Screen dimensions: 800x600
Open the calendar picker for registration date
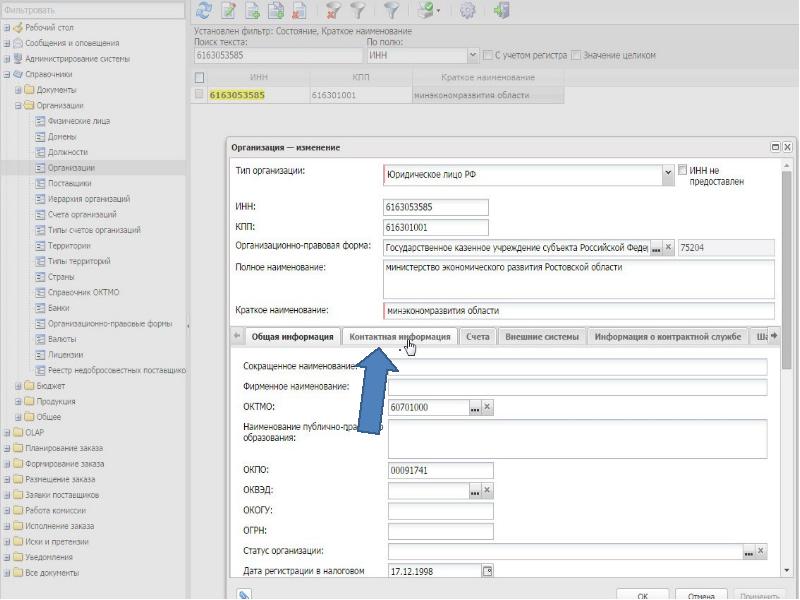click(x=488, y=571)
